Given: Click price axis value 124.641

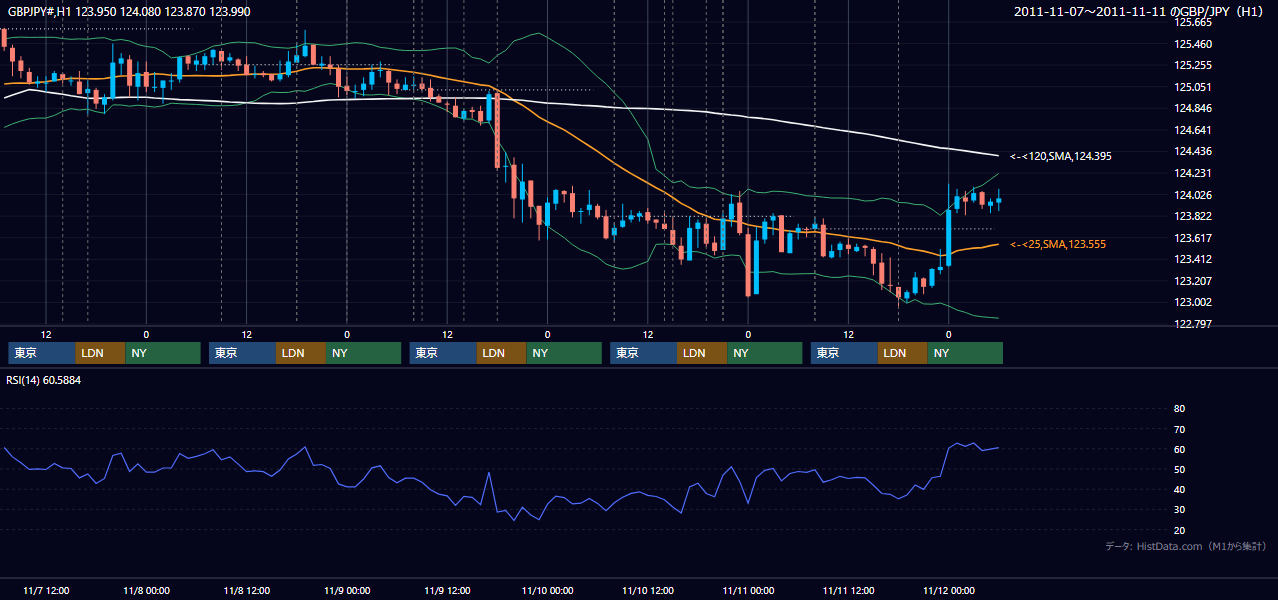Looking at the screenshot, I should (x=1192, y=130).
